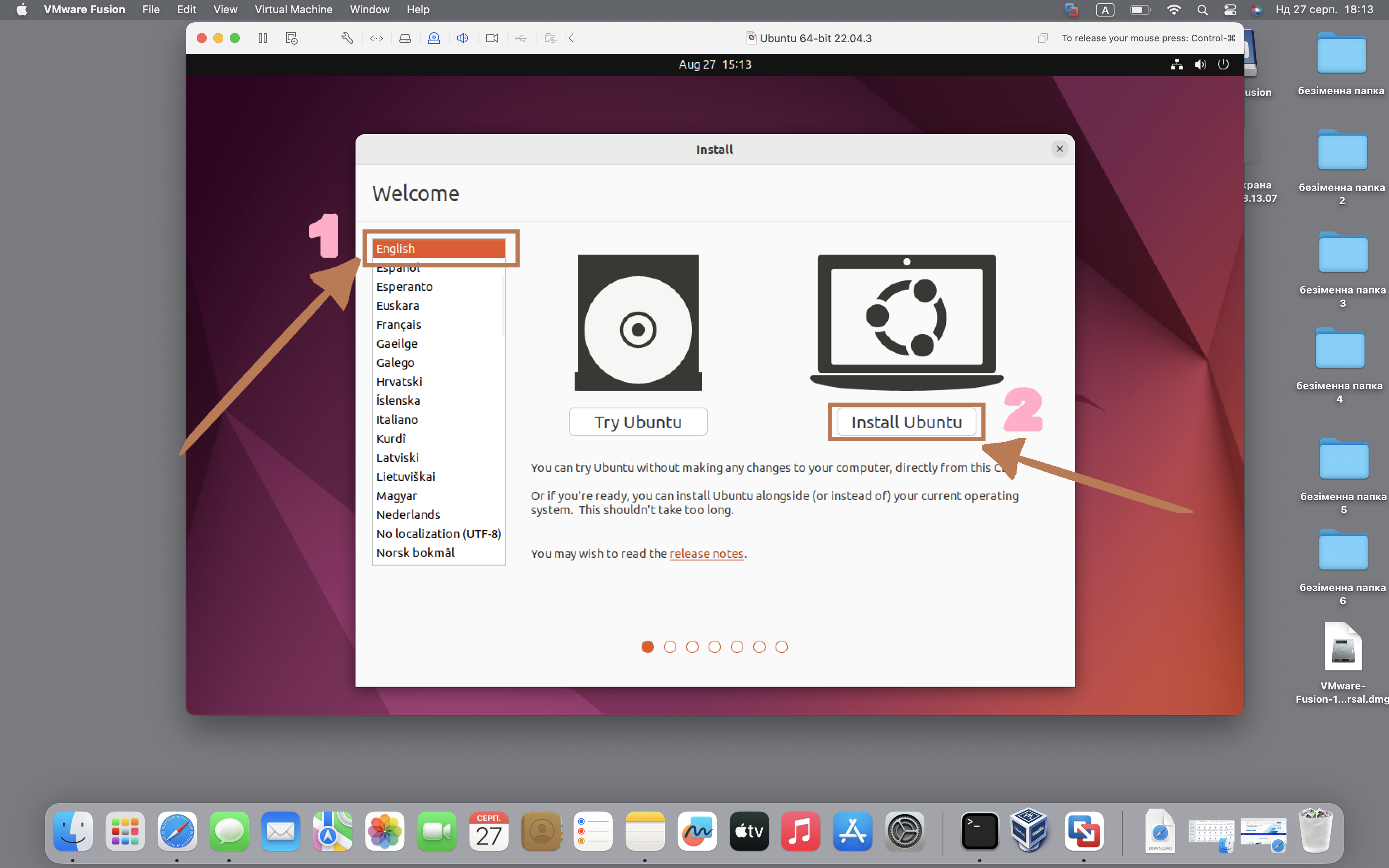
Task: Open System Settings from the Dock
Action: 904,831
